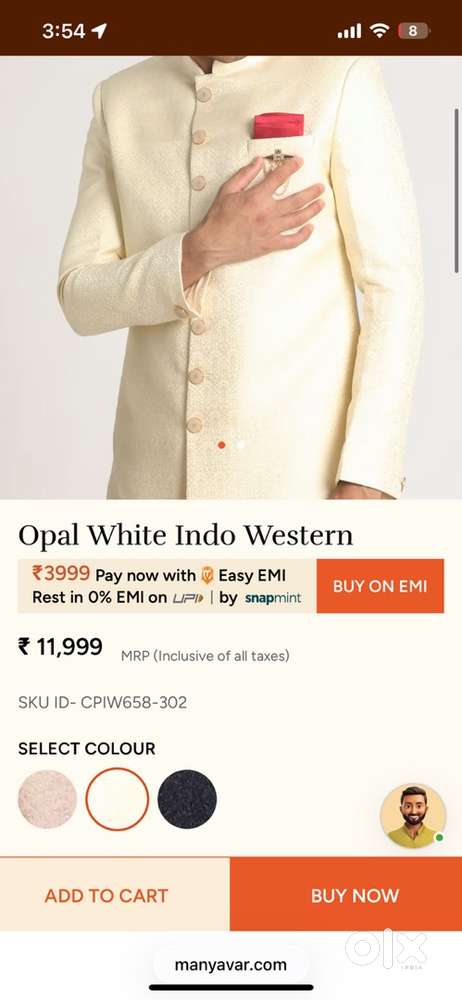Tap the manyavar.com address bar
462x1000 pixels.
point(231,965)
